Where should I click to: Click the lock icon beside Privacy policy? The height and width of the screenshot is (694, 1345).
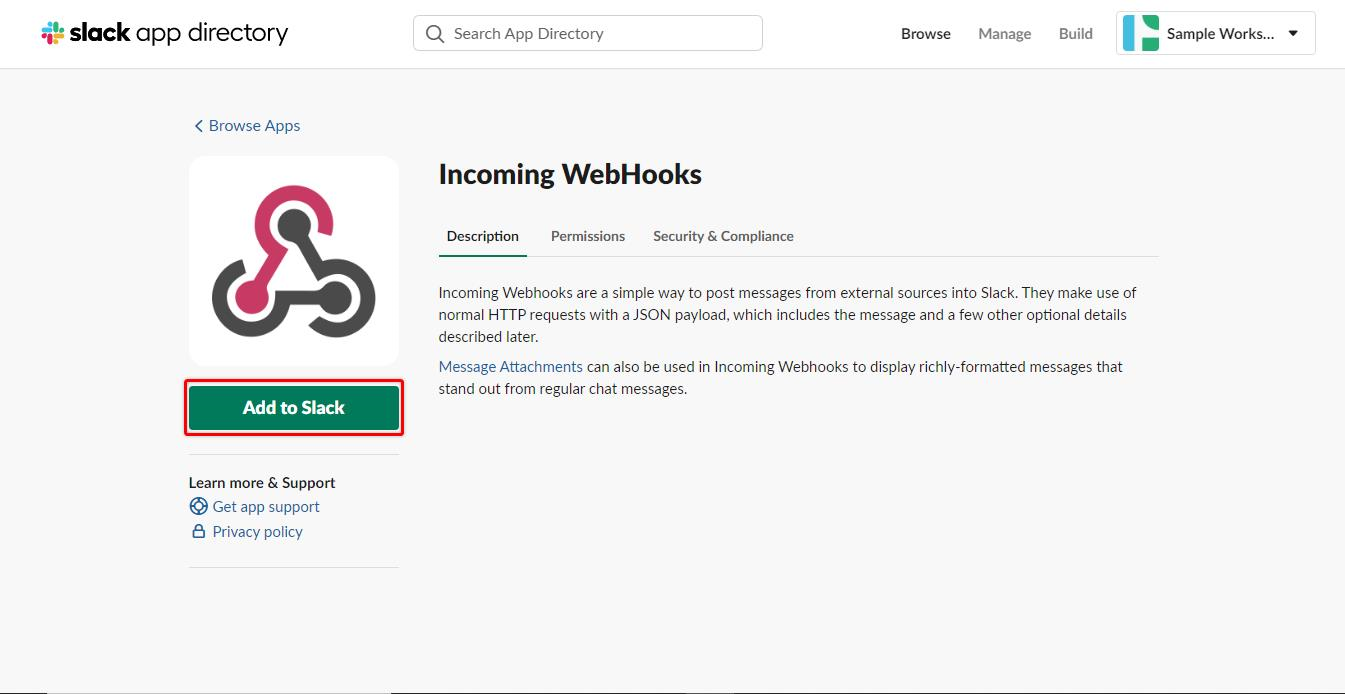pyautogui.click(x=198, y=531)
